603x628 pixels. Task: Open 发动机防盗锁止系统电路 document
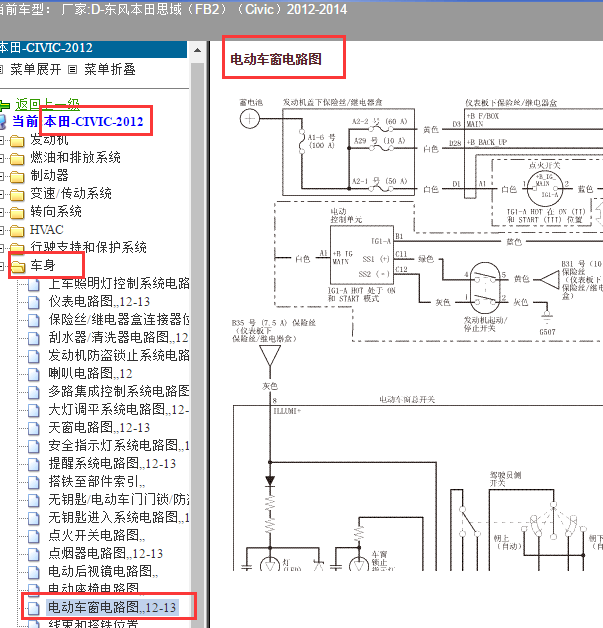(x=119, y=355)
